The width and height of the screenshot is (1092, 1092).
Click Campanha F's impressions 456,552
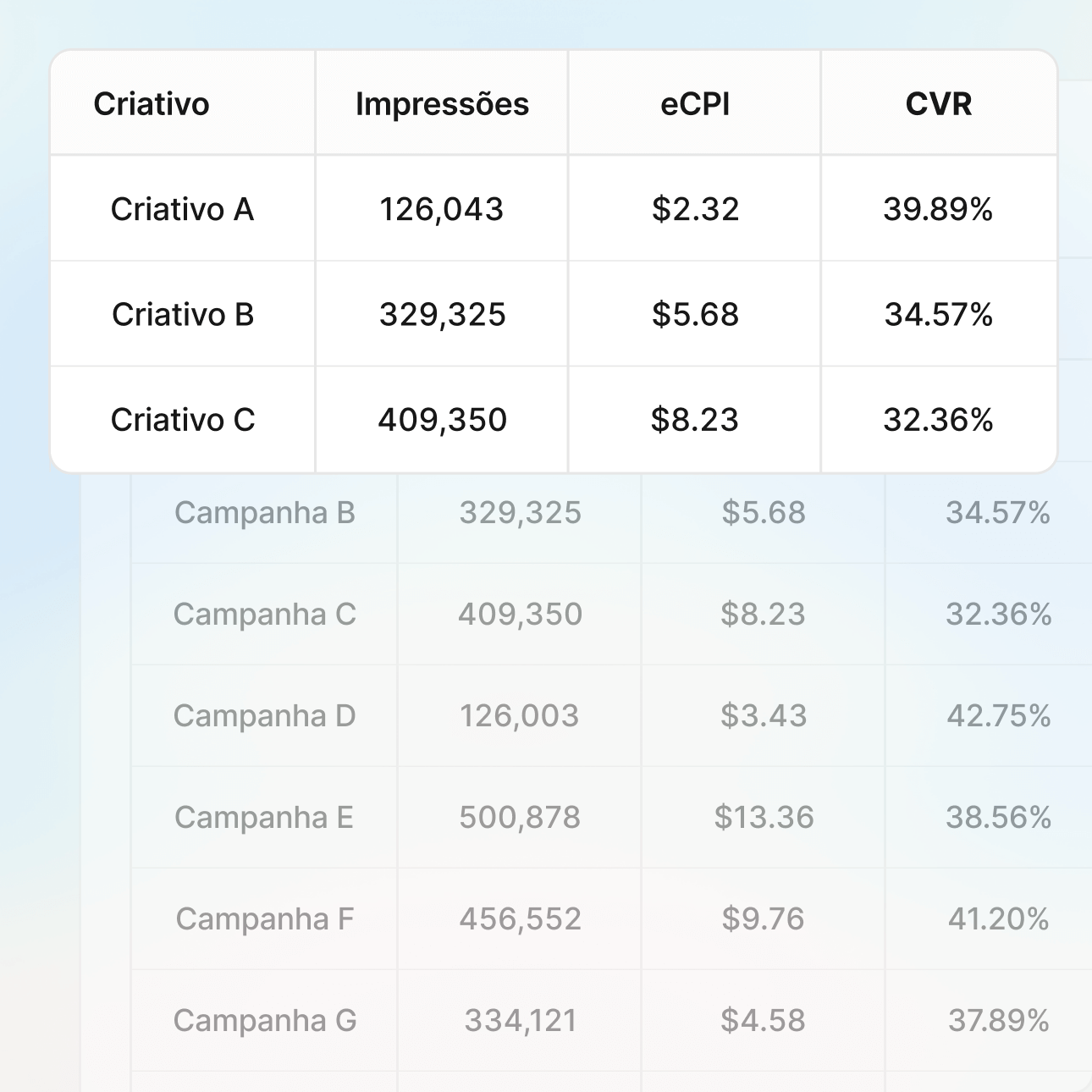pyautogui.click(x=520, y=919)
